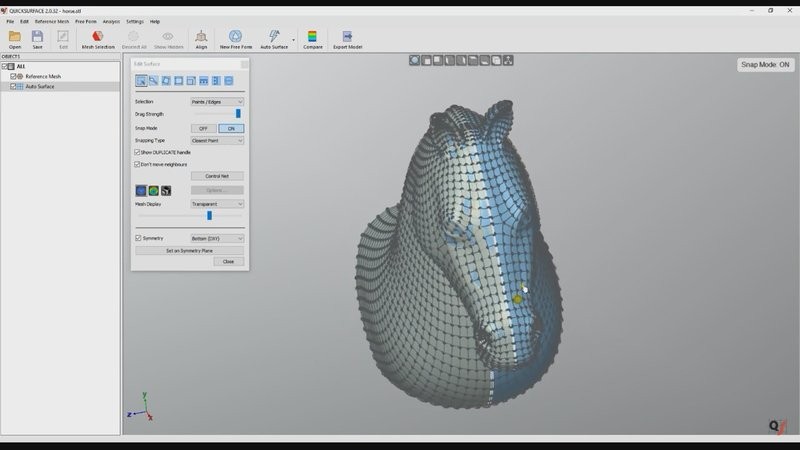Screen dimensions: 800x450
Task: Activate the Mesh Selection tool
Action: [x=98, y=38]
